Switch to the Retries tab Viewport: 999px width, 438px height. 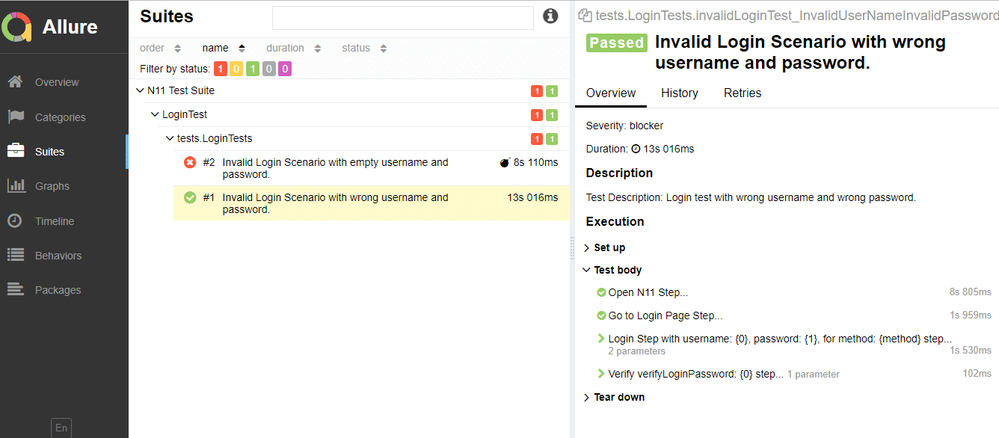click(x=742, y=93)
